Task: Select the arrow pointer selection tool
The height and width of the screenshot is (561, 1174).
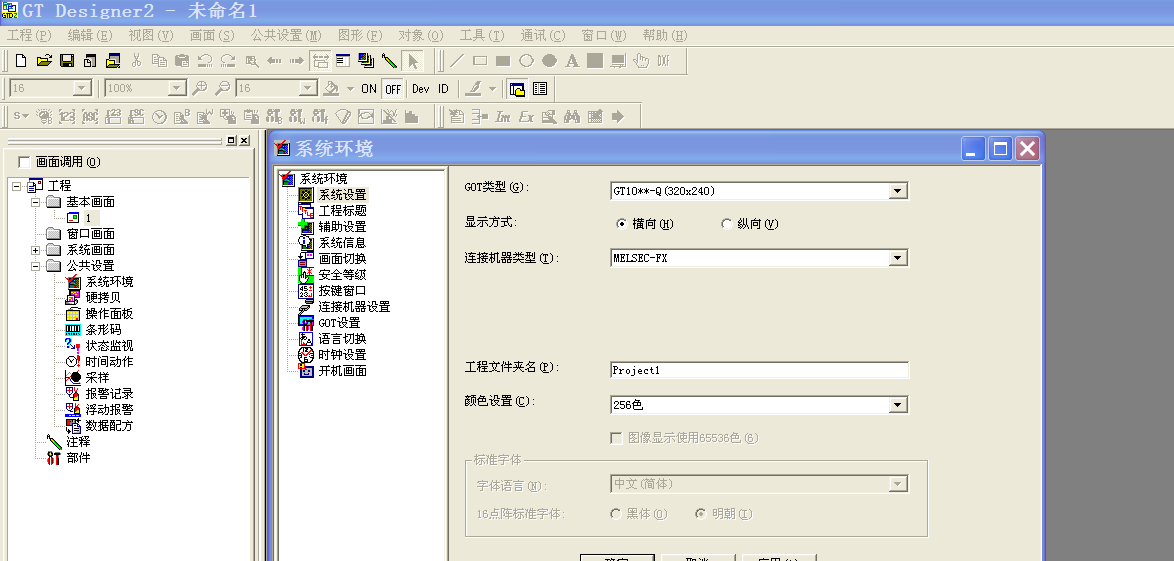Action: (x=413, y=61)
